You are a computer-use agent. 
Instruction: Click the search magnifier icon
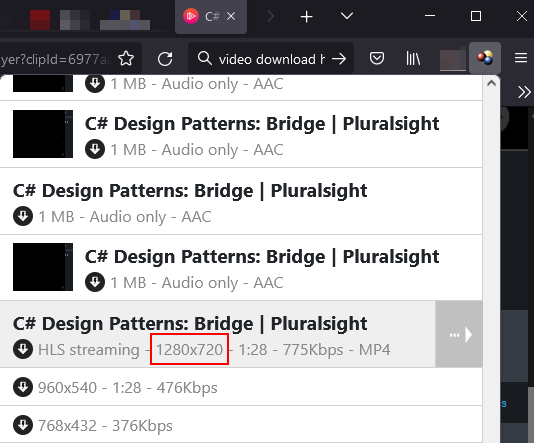(x=205, y=58)
